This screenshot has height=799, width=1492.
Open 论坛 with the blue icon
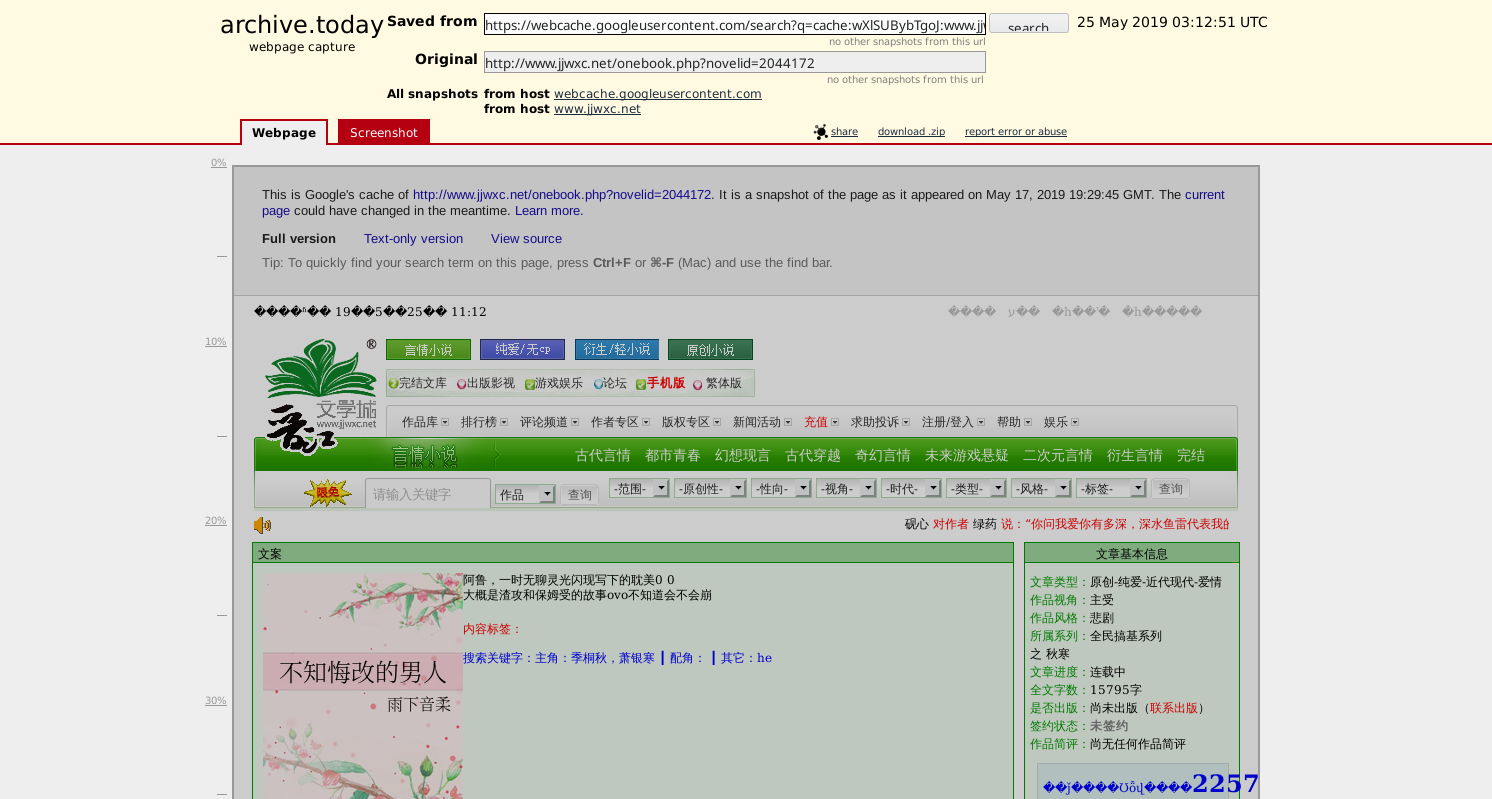coord(609,383)
